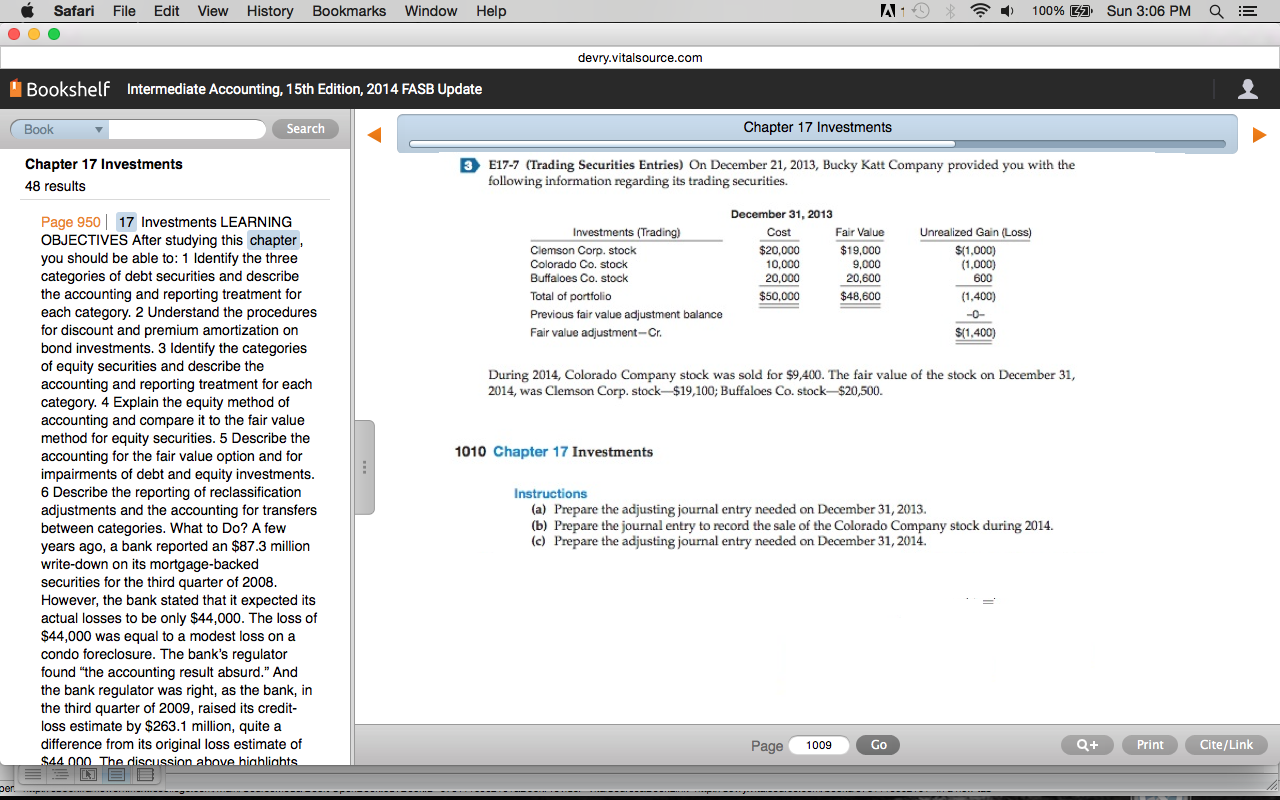The image size is (1280, 800).
Task: Click the sidebar collapse handle
Action: pos(365,467)
